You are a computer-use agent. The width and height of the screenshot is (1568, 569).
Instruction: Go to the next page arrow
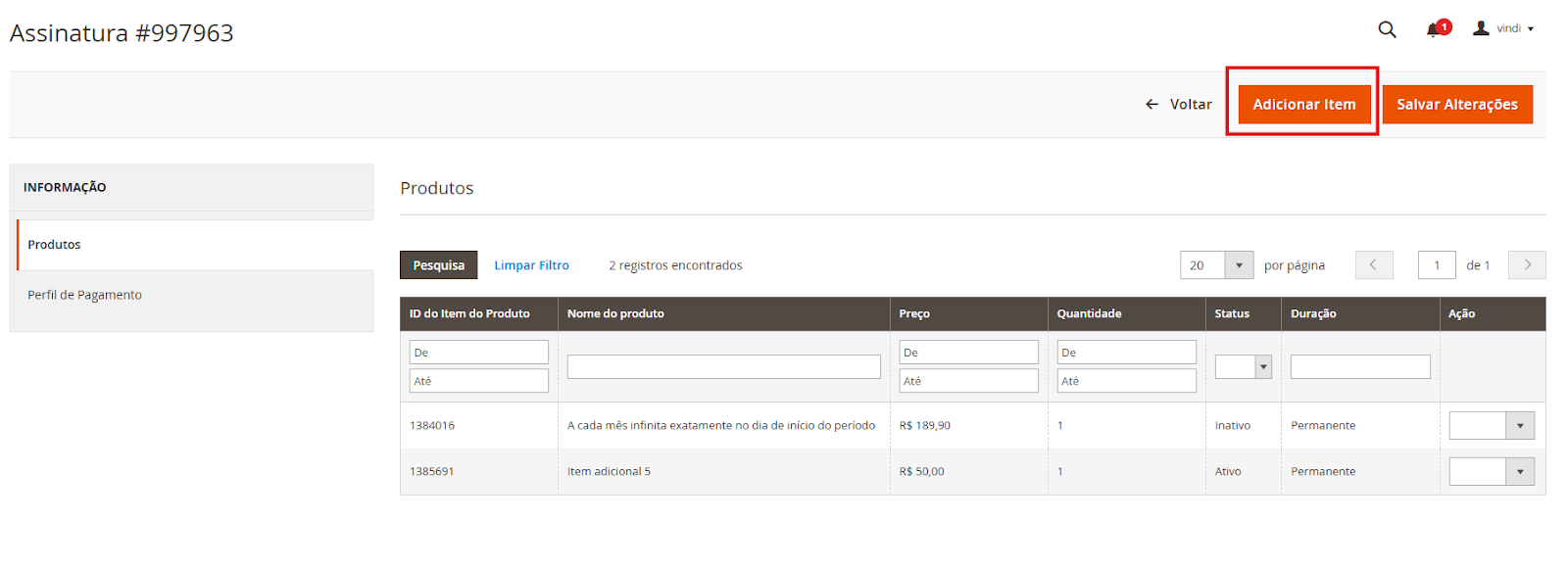[x=1527, y=265]
